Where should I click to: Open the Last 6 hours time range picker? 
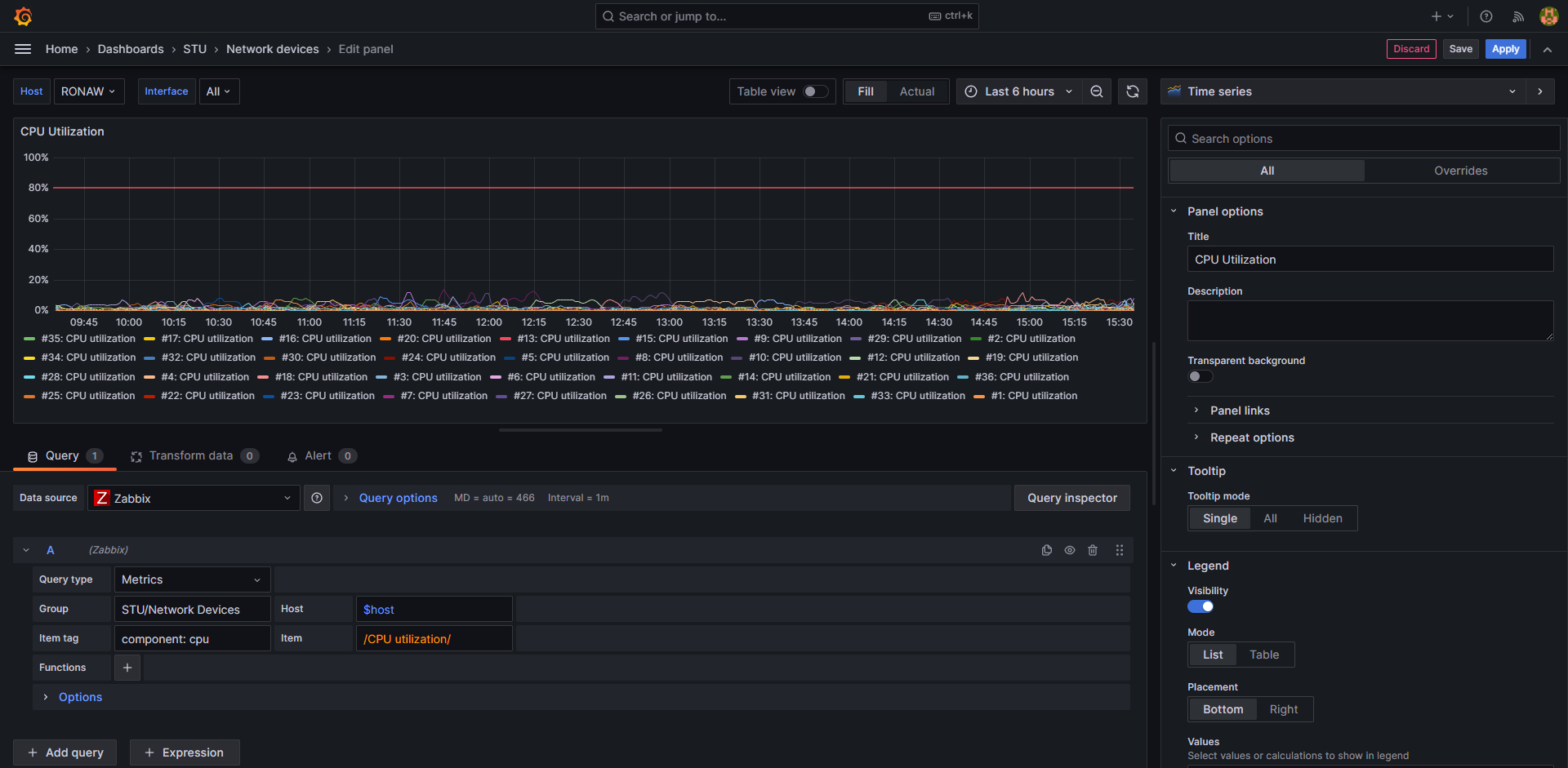(x=1018, y=91)
